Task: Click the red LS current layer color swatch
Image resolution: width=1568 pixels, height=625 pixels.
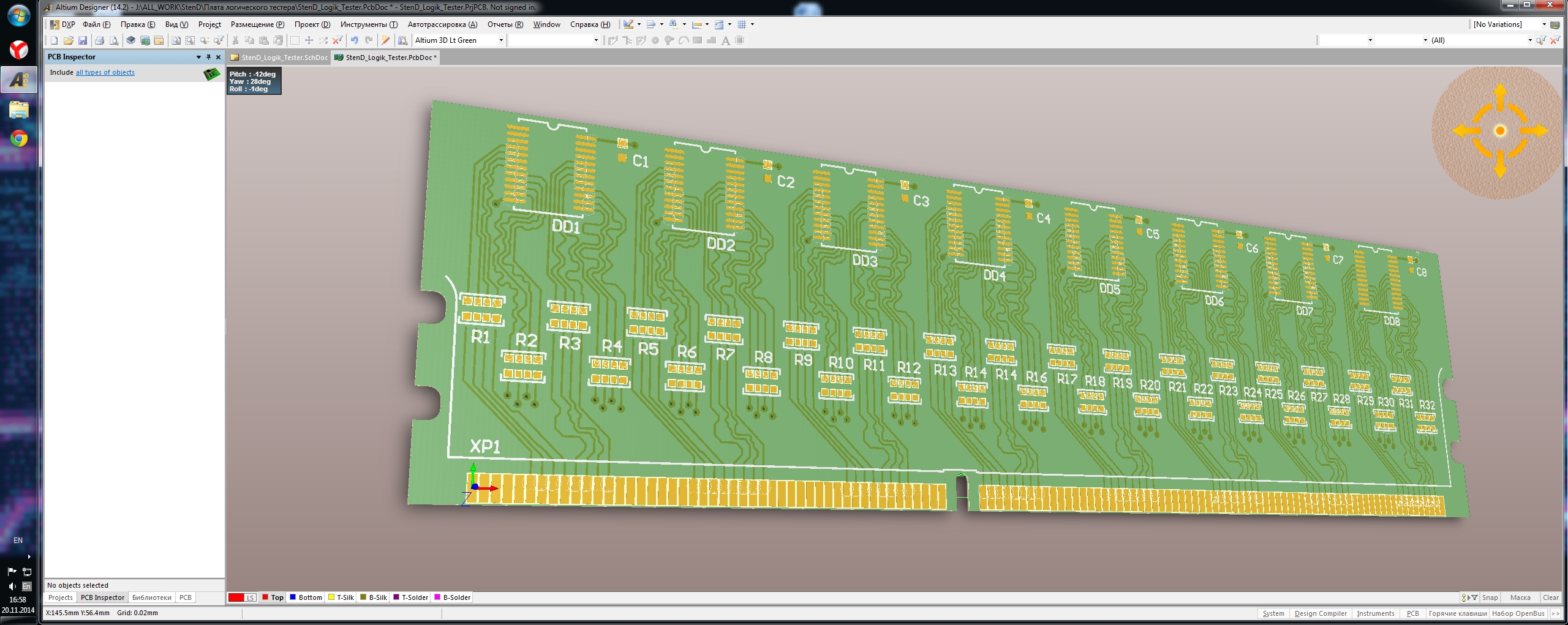Action: tap(236, 597)
